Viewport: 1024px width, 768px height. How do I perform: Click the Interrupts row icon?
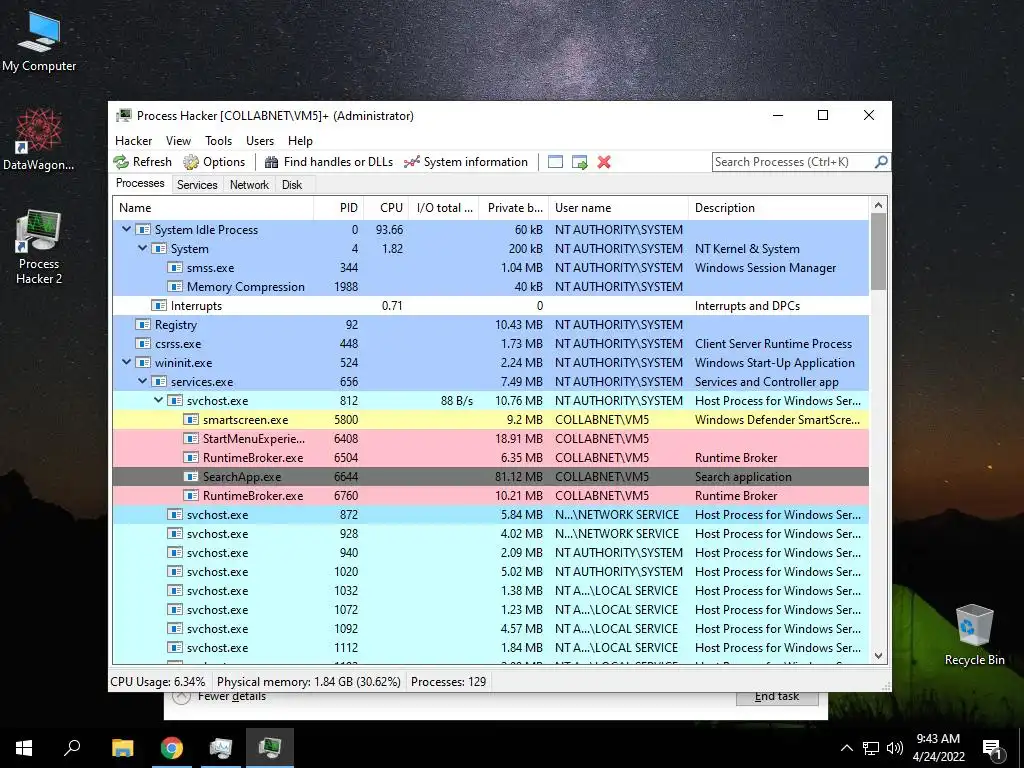coord(159,306)
